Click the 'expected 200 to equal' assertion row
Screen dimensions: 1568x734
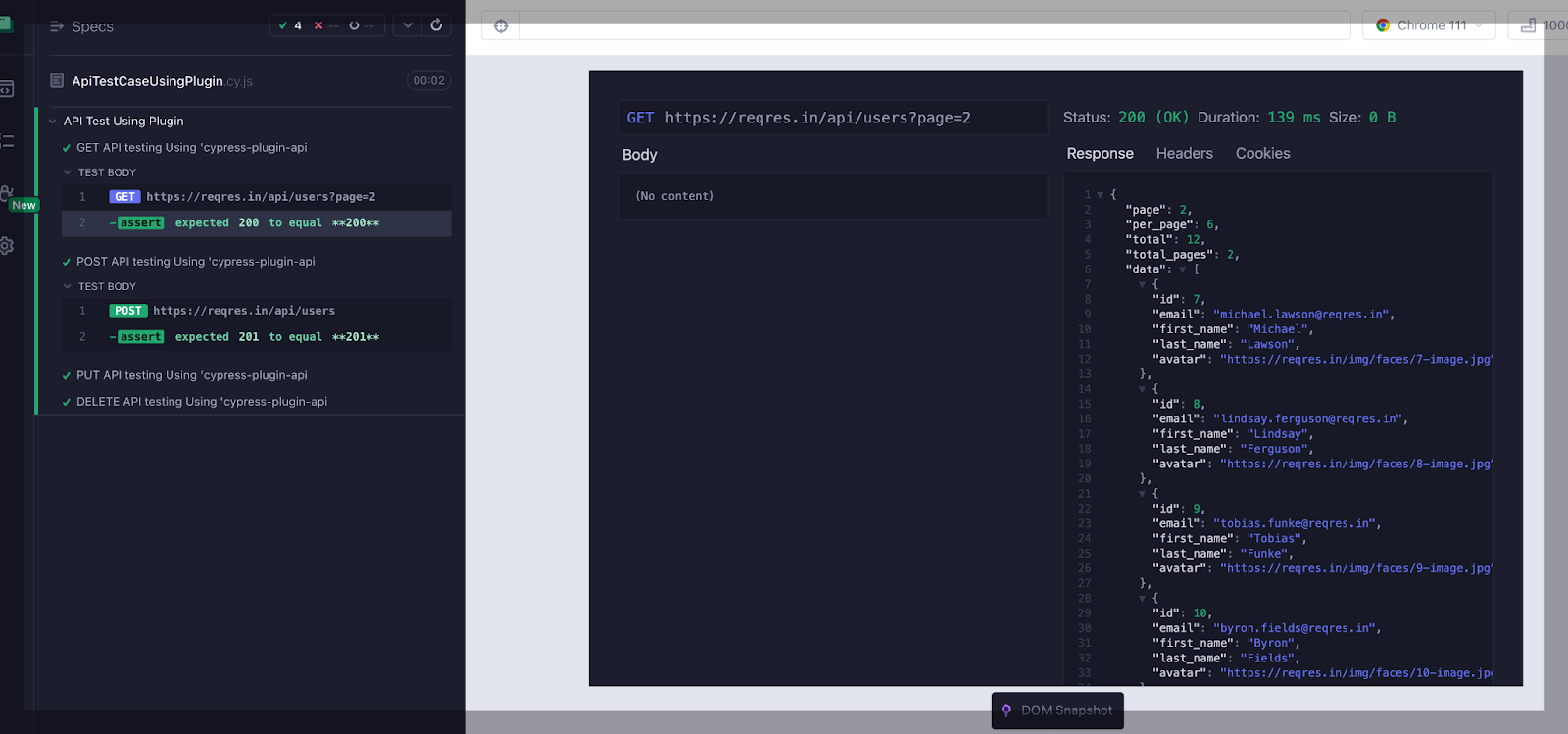tap(256, 223)
